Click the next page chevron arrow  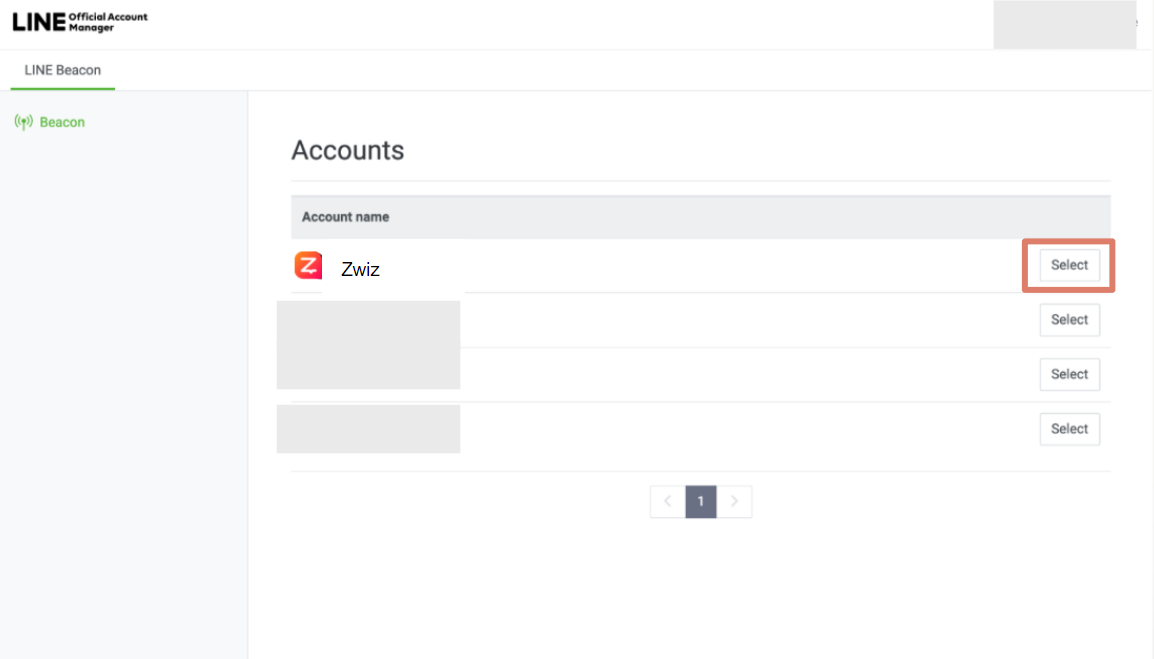(734, 501)
